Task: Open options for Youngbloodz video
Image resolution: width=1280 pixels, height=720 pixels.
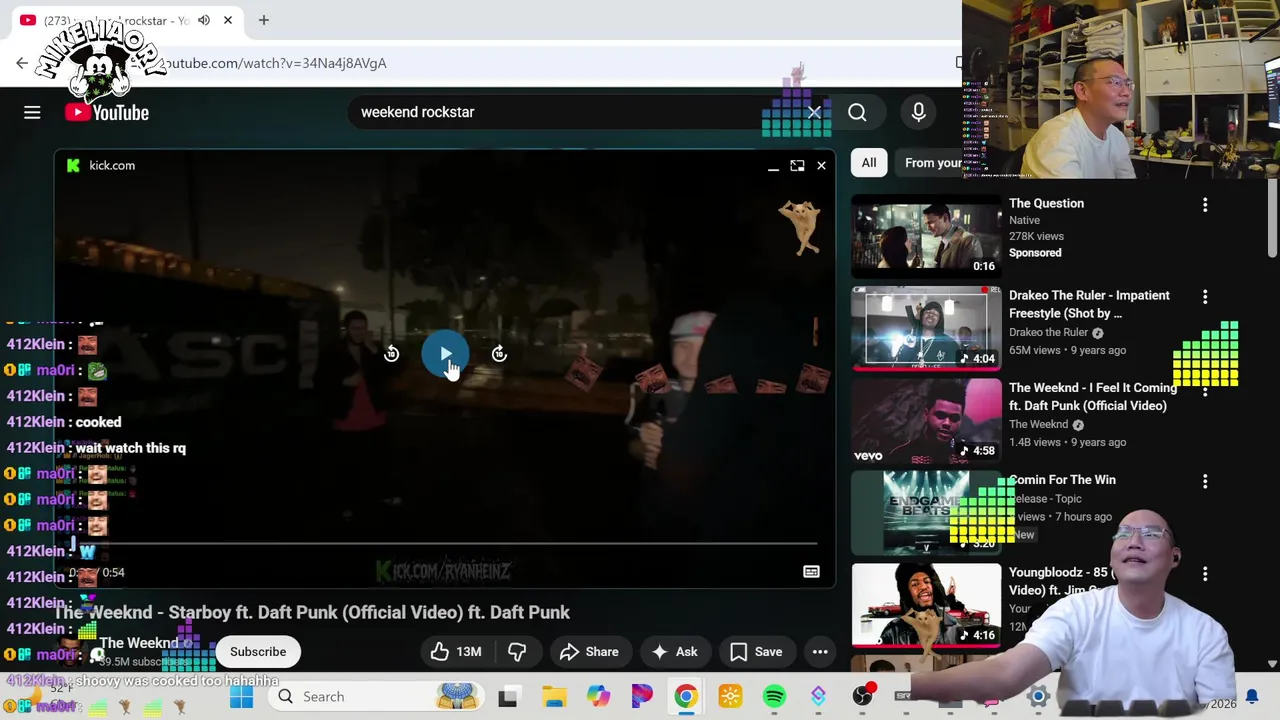Action: (1205, 574)
